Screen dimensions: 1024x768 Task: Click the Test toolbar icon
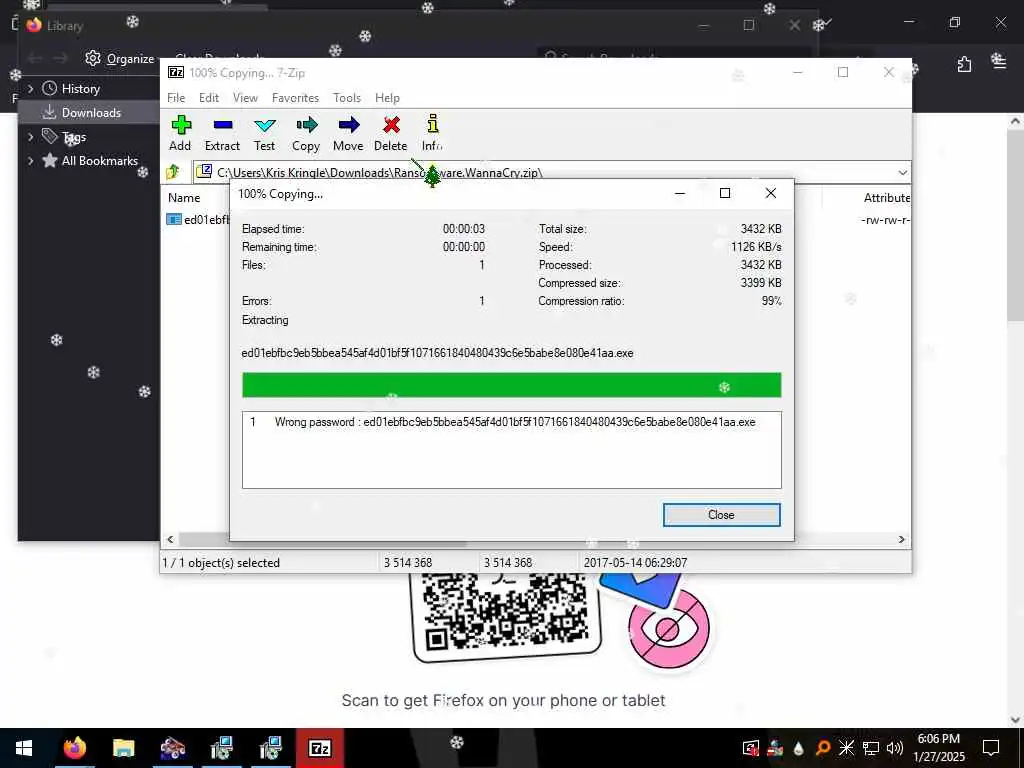pyautogui.click(x=264, y=125)
